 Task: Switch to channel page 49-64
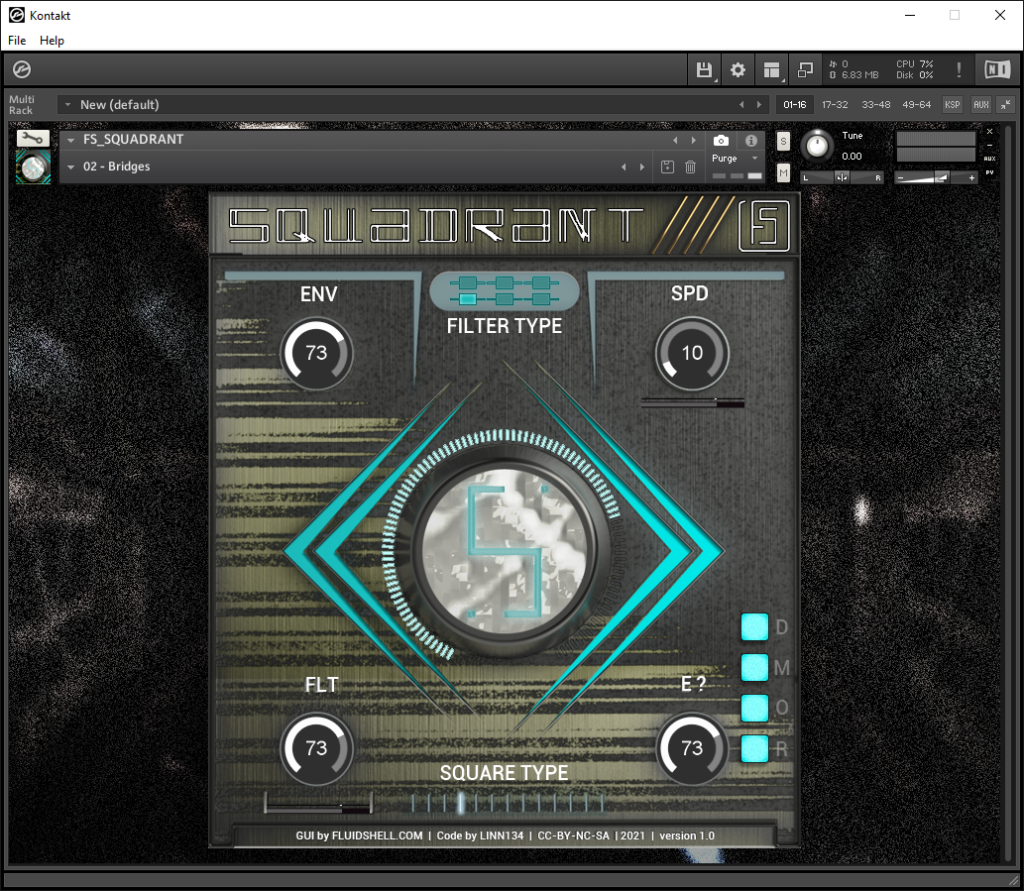coord(916,105)
